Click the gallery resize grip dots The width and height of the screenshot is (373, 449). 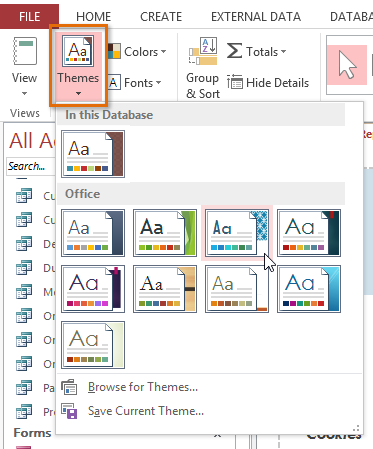coord(356,428)
